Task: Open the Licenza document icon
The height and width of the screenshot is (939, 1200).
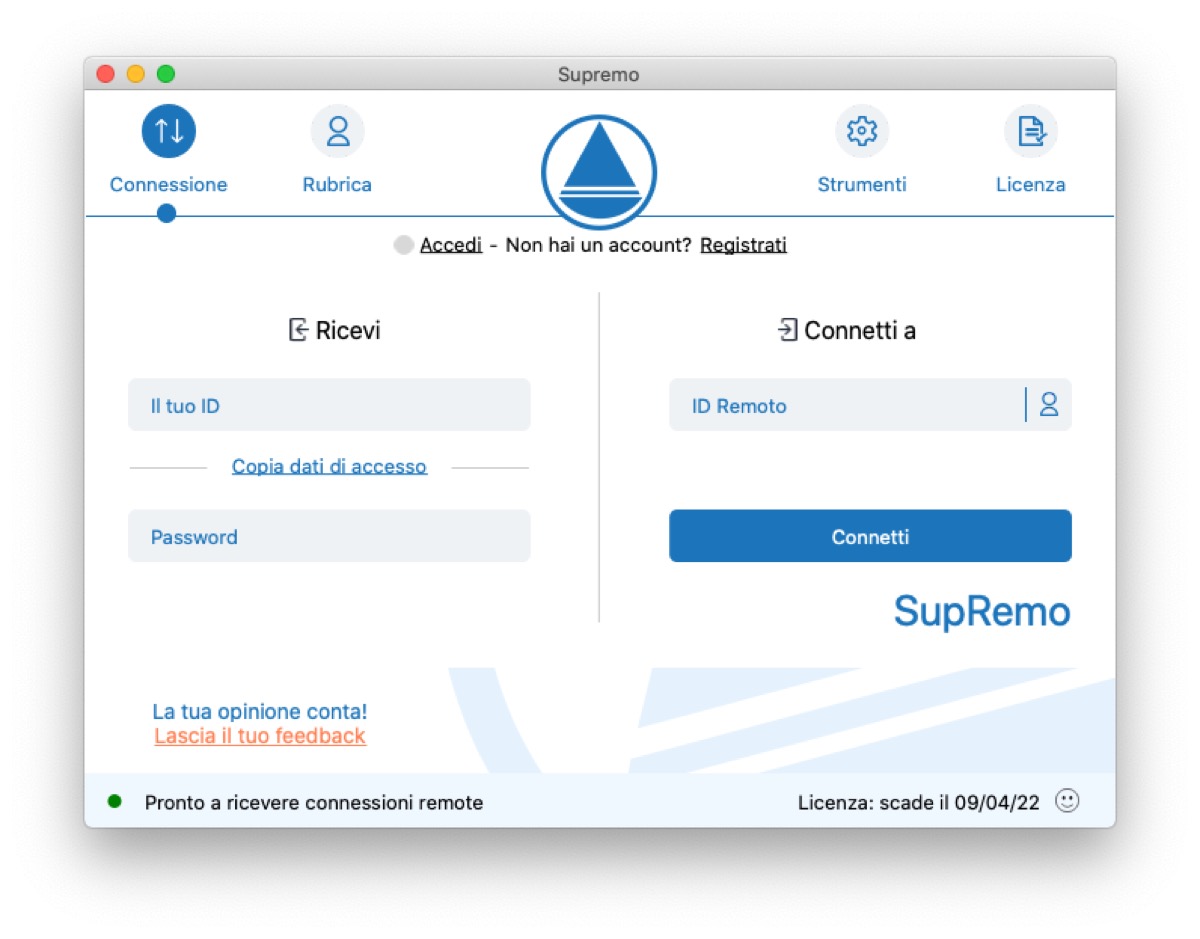Action: pos(1031,131)
